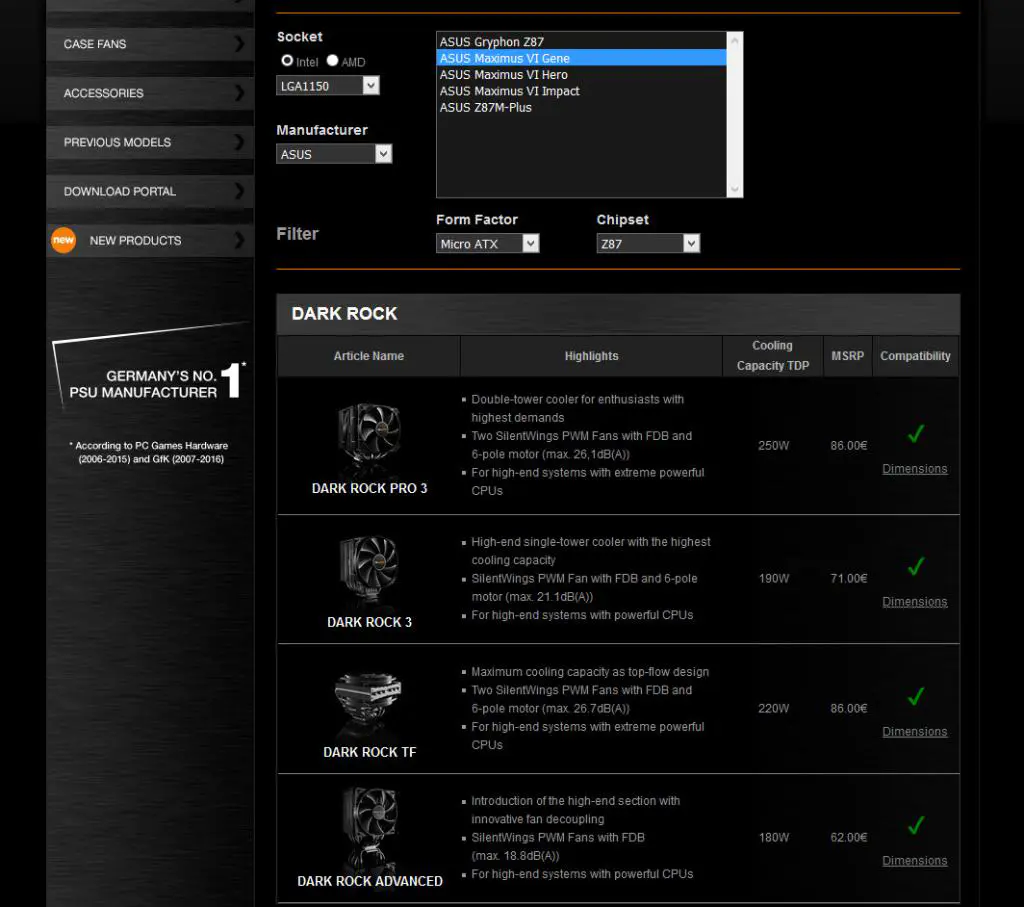Select the AMD radio button
The width and height of the screenshot is (1024, 907).
[x=330, y=60]
